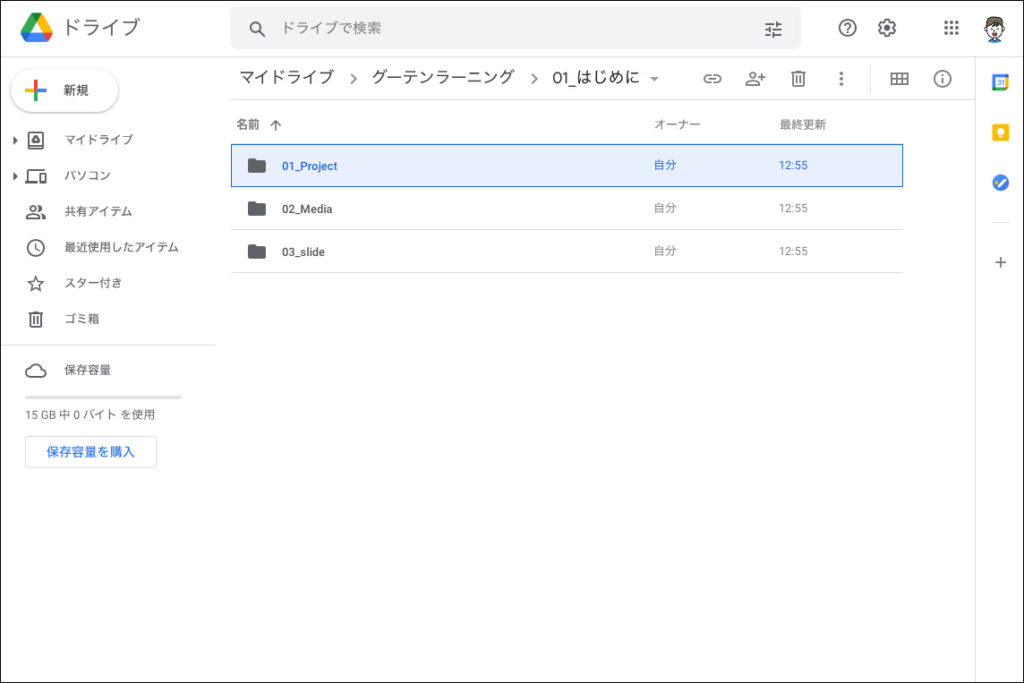
Task: Open the help question mark menu
Action: point(847,28)
